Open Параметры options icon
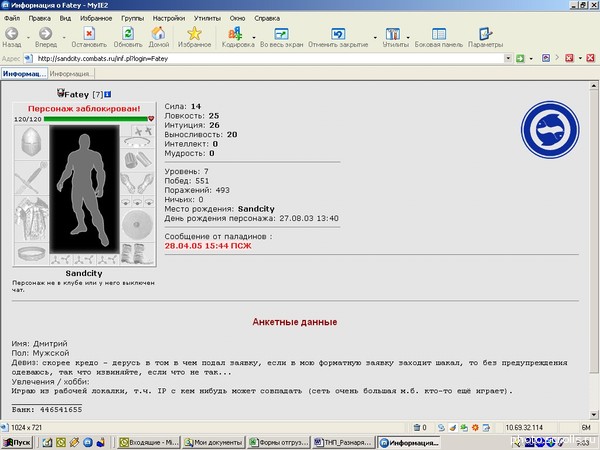The height and width of the screenshot is (450, 600). click(x=485, y=34)
